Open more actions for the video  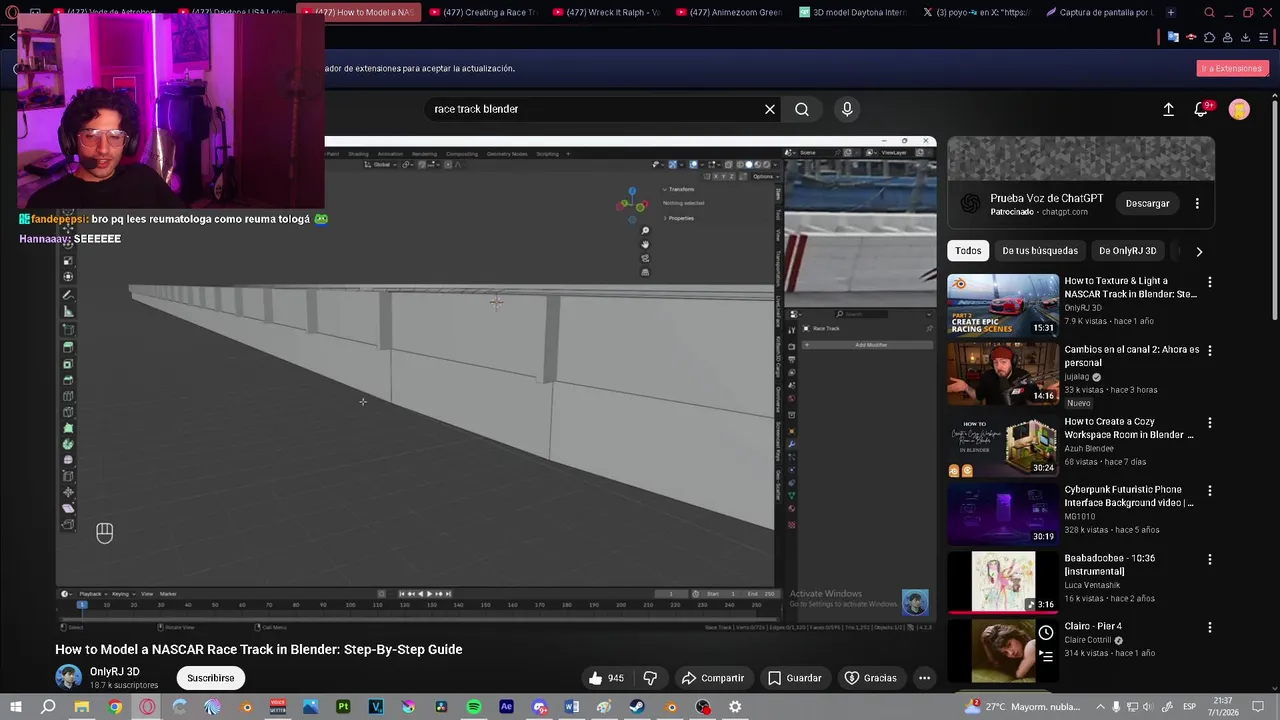coord(924,678)
